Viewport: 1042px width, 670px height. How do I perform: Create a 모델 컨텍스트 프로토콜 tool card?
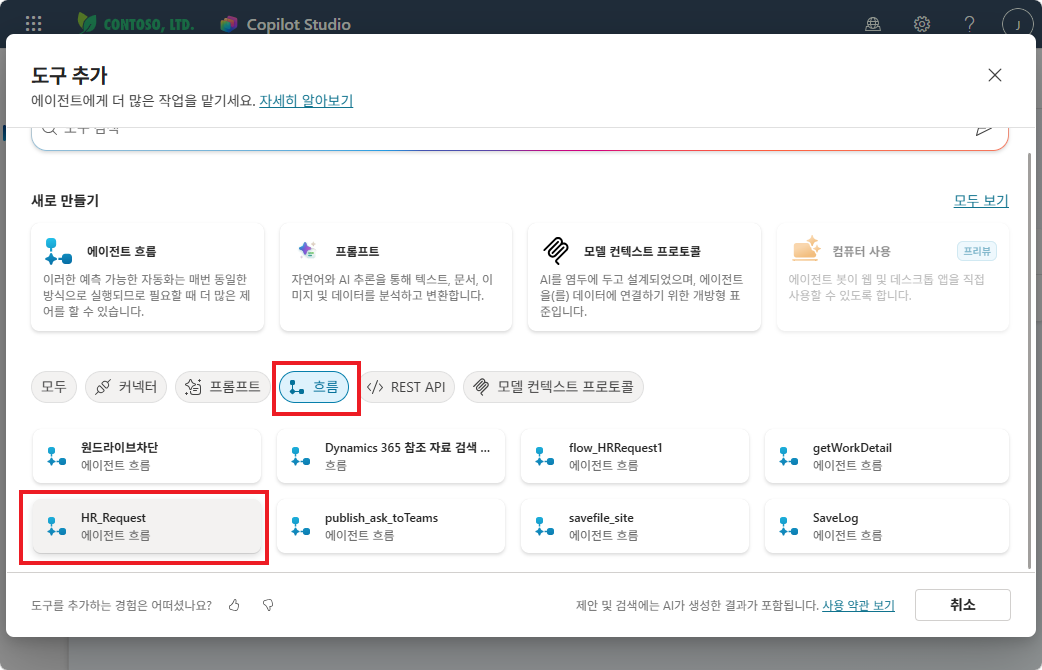click(x=644, y=277)
